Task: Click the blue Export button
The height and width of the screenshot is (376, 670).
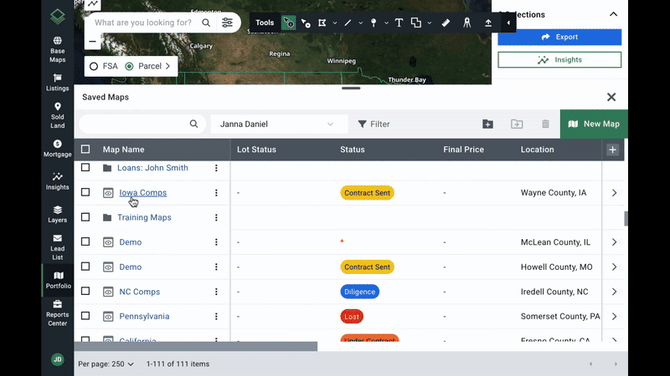Action: [559, 37]
